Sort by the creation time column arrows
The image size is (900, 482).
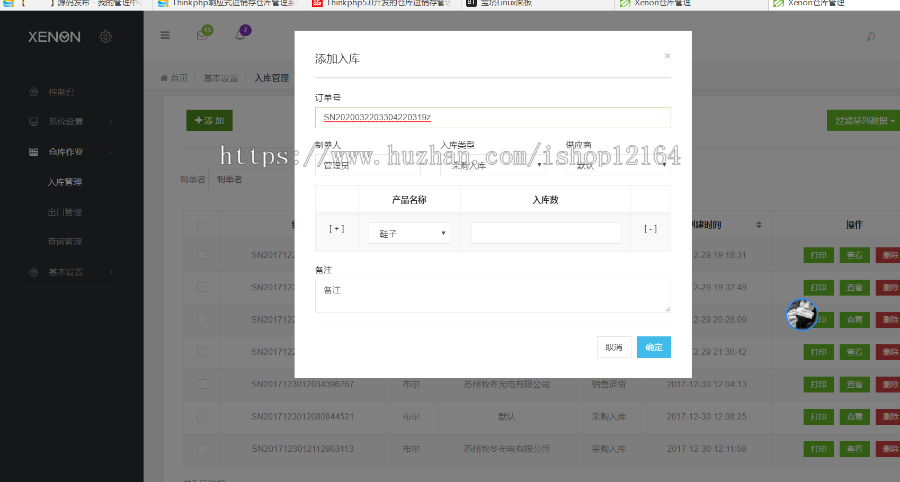[759, 225]
